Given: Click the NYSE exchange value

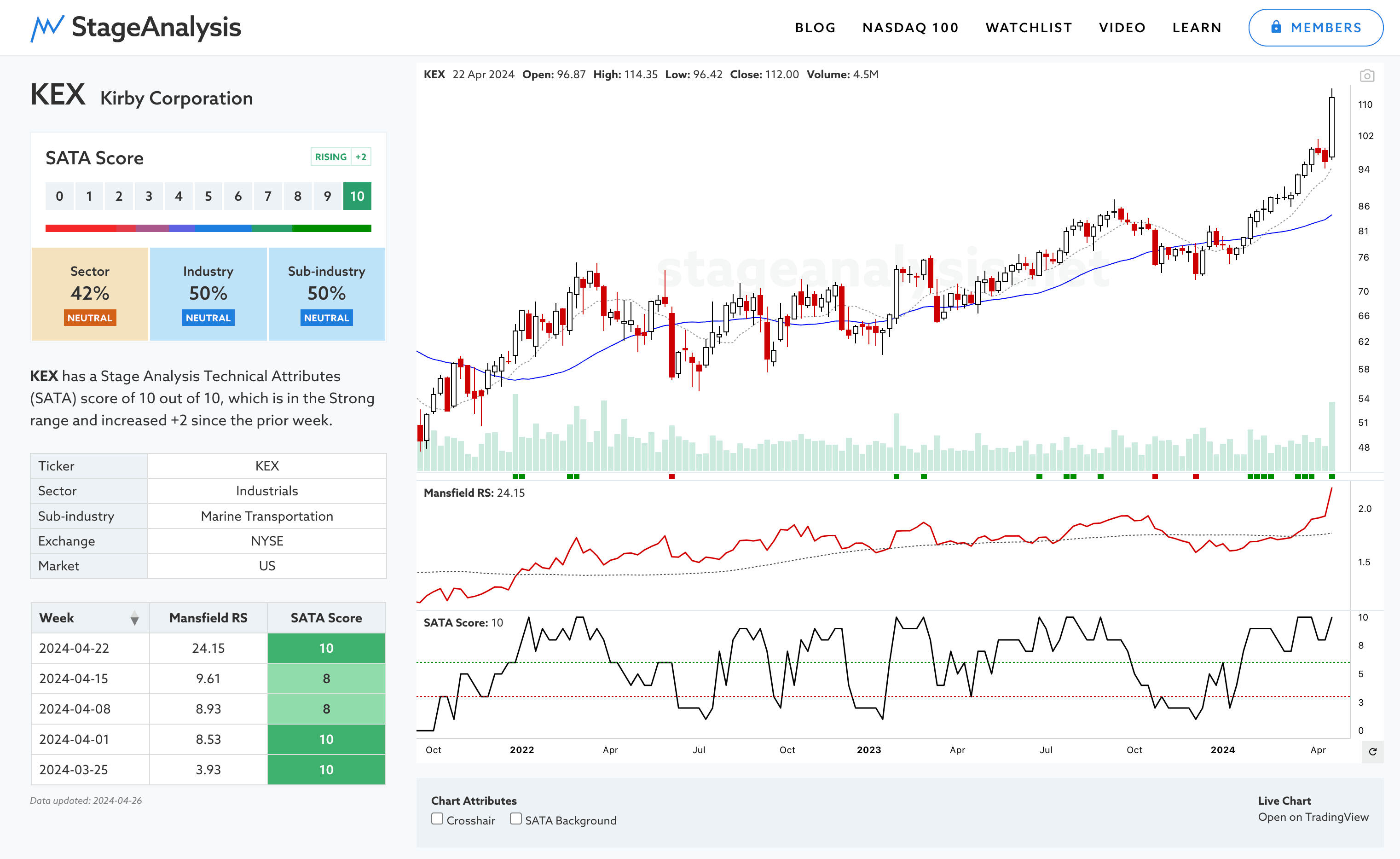Looking at the screenshot, I should tap(267, 541).
